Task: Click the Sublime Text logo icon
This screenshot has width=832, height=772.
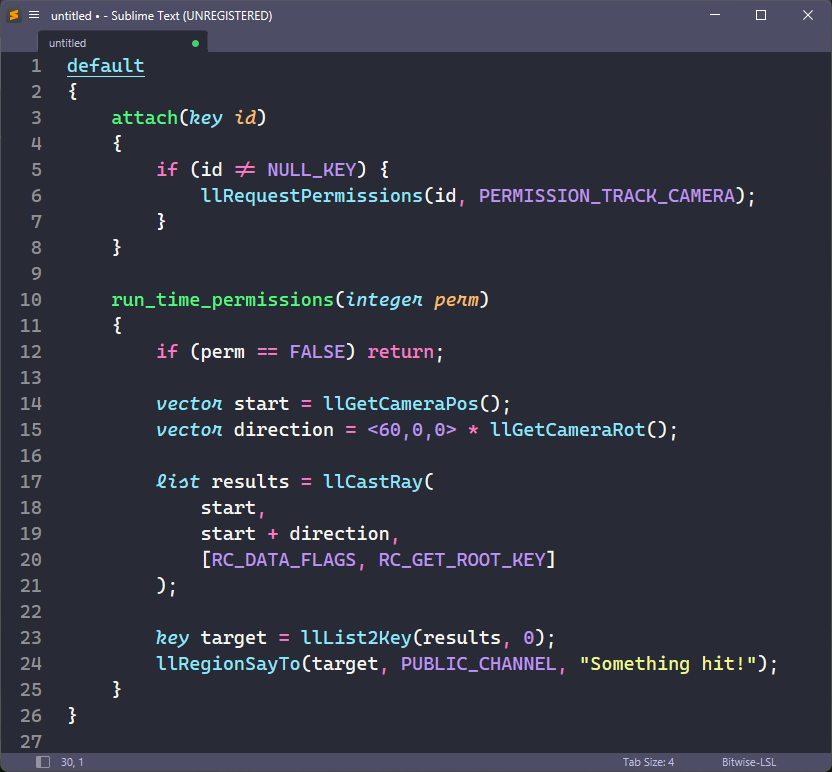Action: coord(14,15)
